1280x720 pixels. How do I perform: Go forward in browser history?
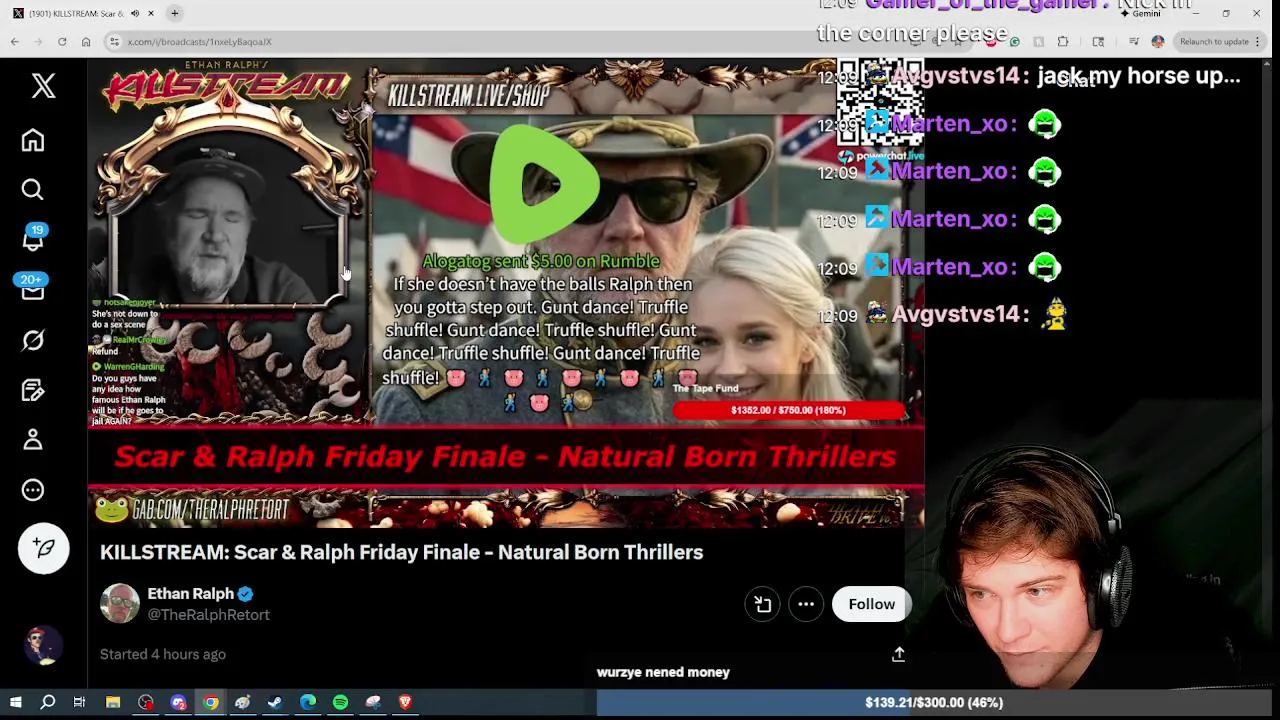(x=39, y=42)
